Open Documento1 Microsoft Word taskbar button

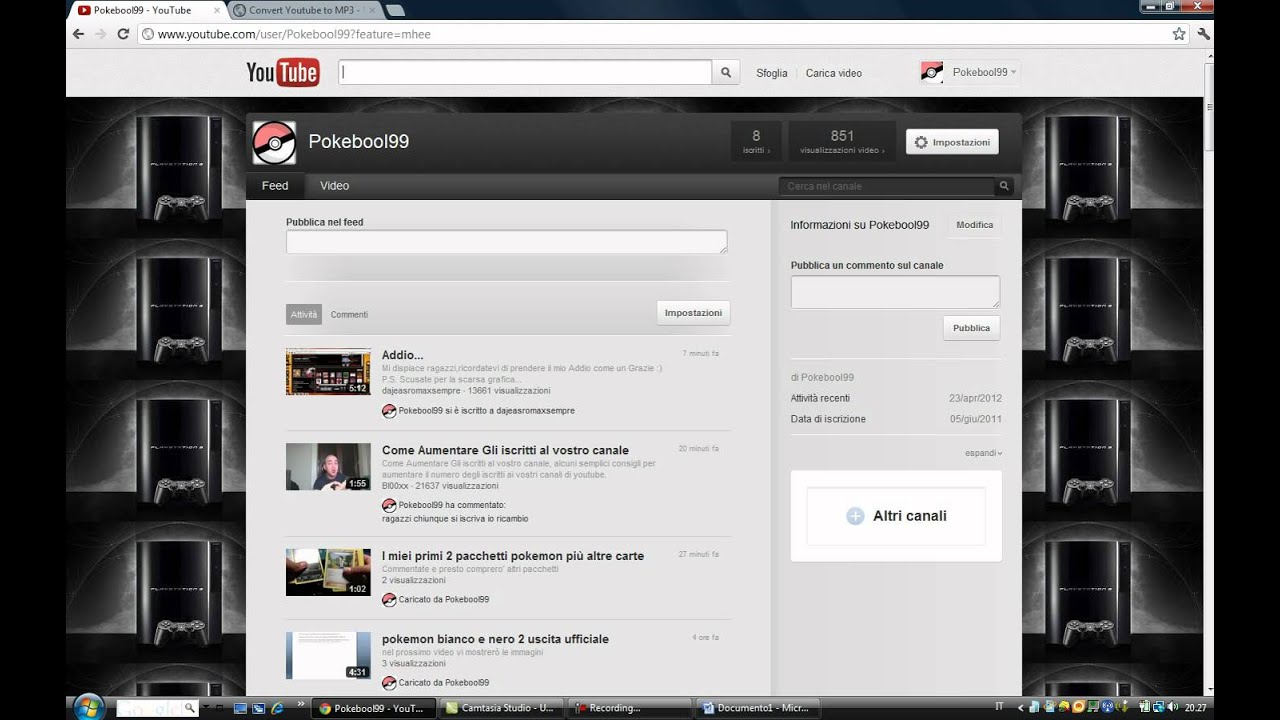tap(757, 708)
